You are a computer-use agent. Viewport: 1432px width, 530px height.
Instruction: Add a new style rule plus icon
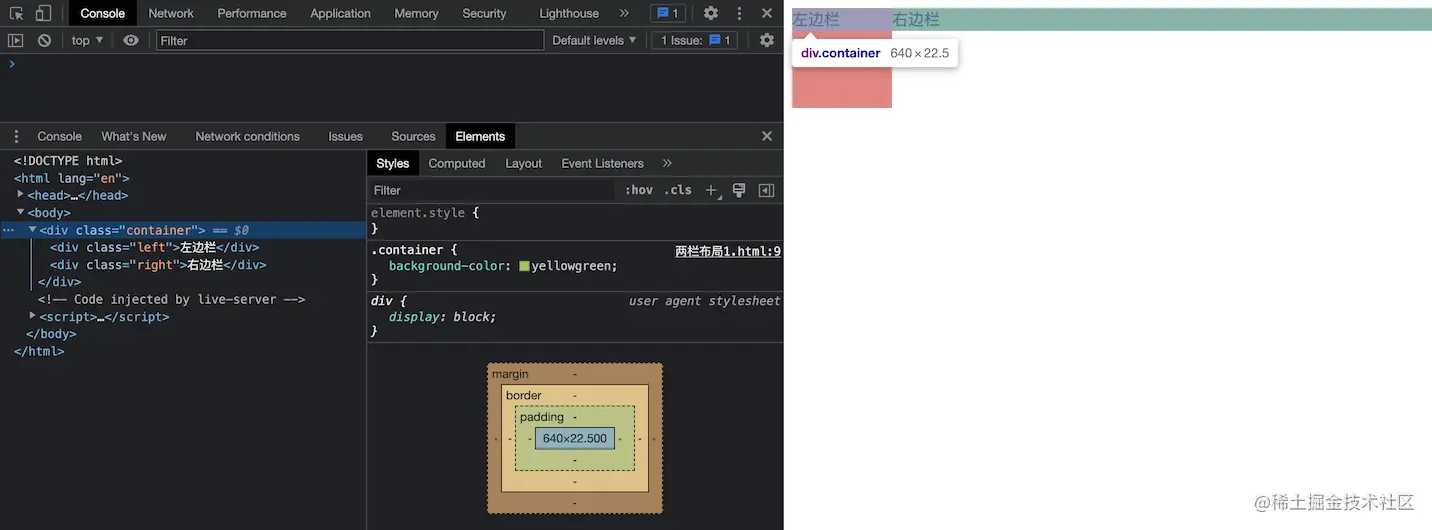click(712, 190)
